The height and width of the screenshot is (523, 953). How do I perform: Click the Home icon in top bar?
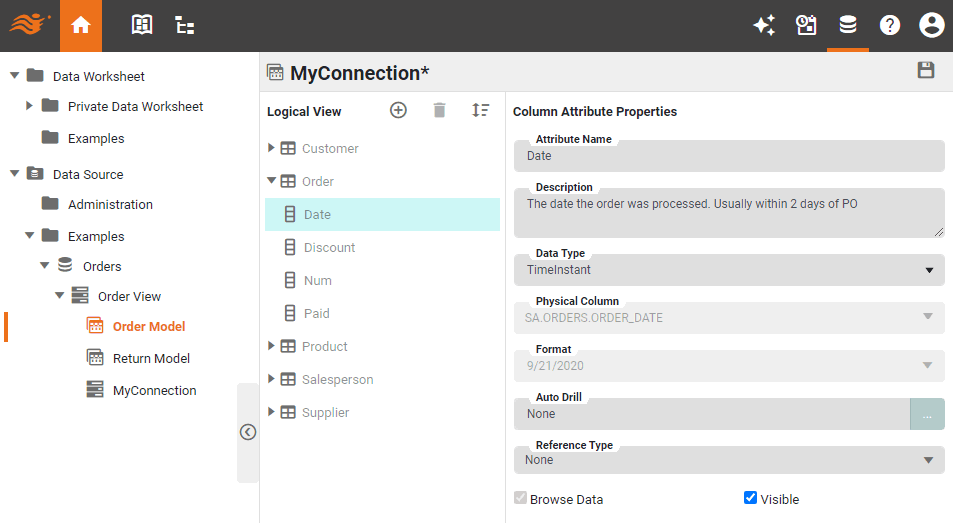(x=81, y=26)
